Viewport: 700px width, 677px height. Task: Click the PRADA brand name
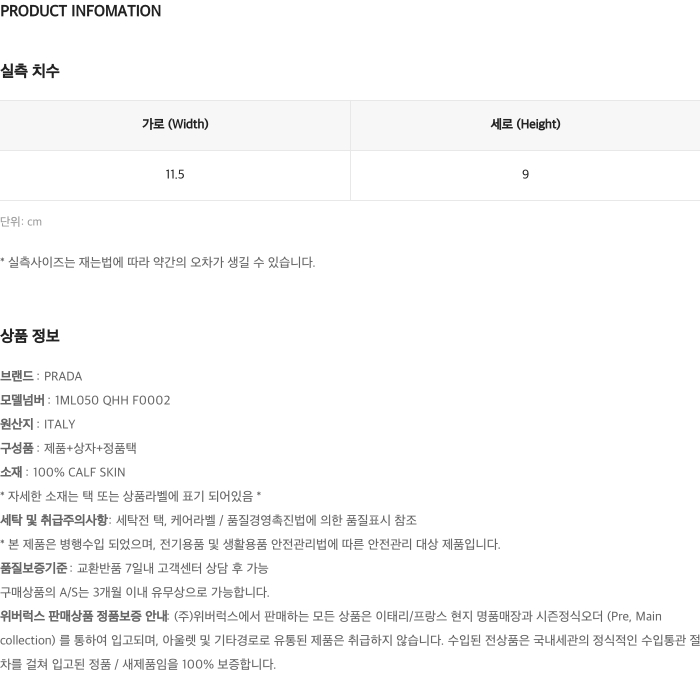click(63, 377)
